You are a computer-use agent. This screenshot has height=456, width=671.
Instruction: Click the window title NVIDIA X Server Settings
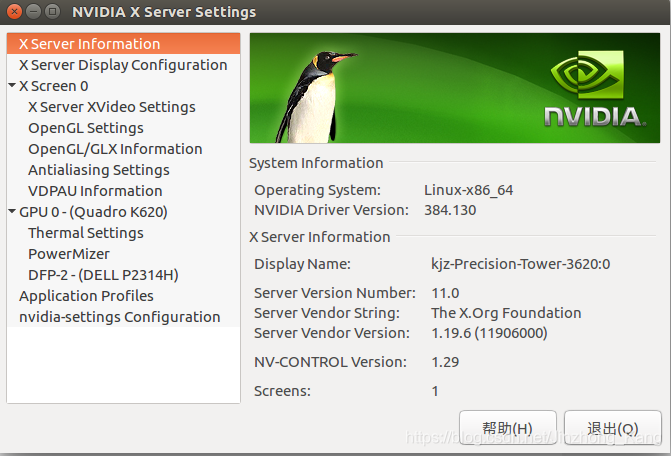164,12
